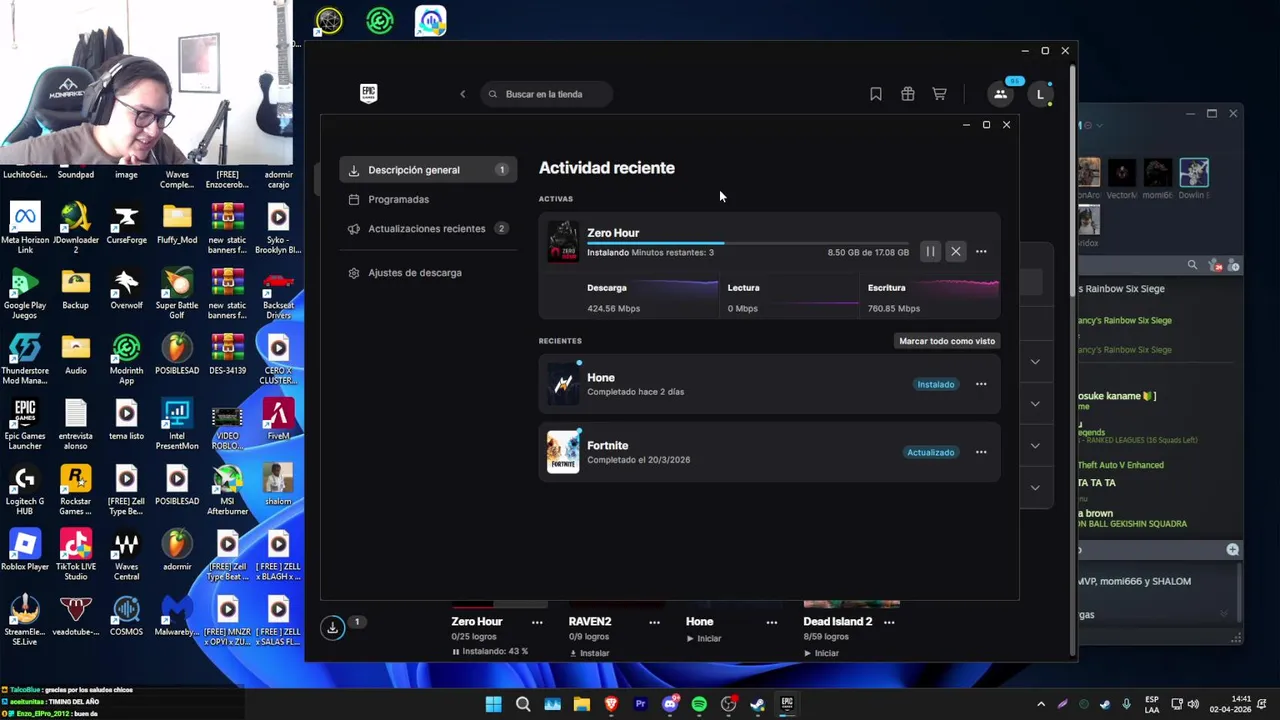Screen dimensions: 1280x720
Task: Select the Descripción general tab
Action: tap(428, 170)
